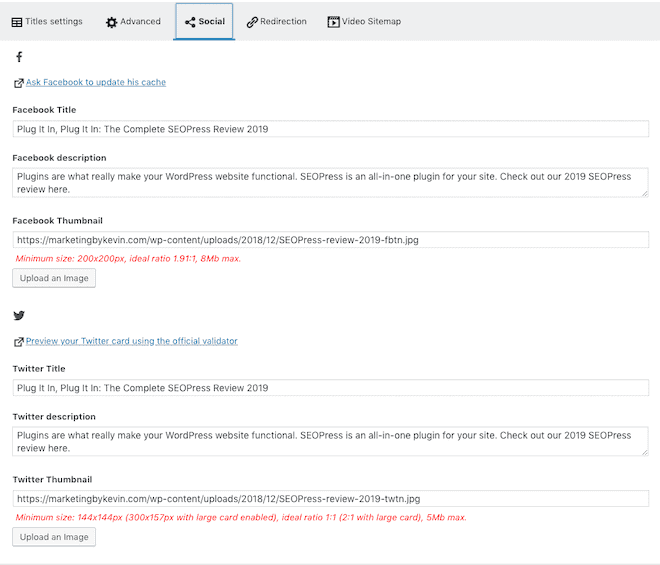The height and width of the screenshot is (565, 660).
Task: Click external-link icon beside Ask Facebook link
Action: (x=19, y=83)
